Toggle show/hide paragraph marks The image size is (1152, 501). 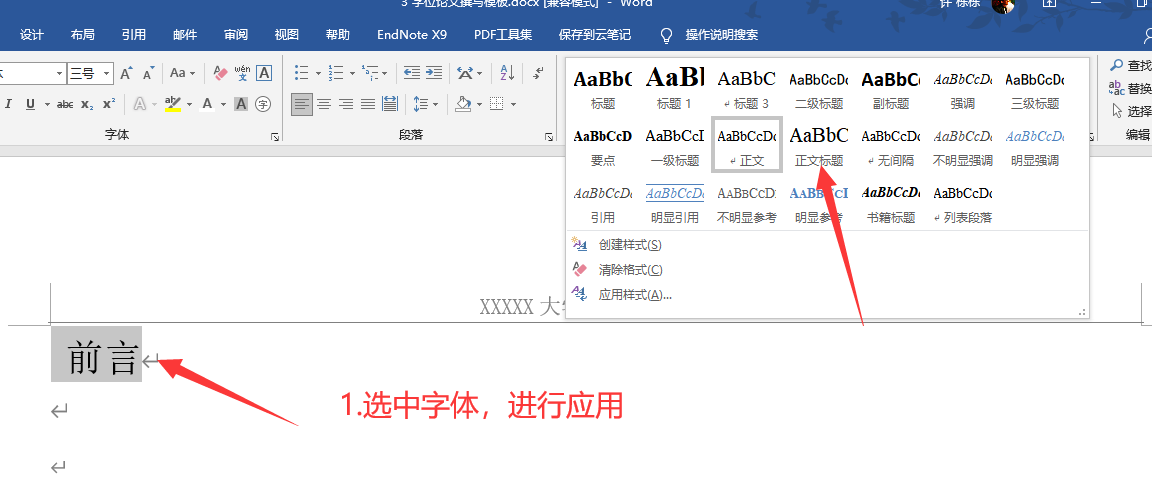point(539,73)
